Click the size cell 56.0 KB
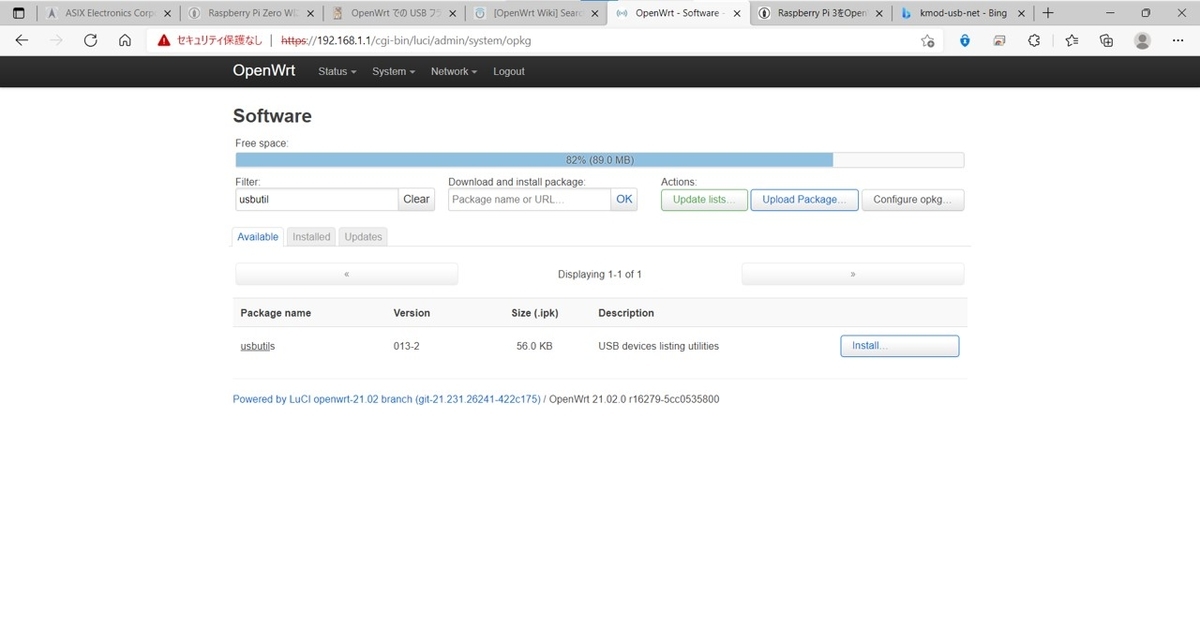Viewport: 1200px width, 643px height. [535, 346]
